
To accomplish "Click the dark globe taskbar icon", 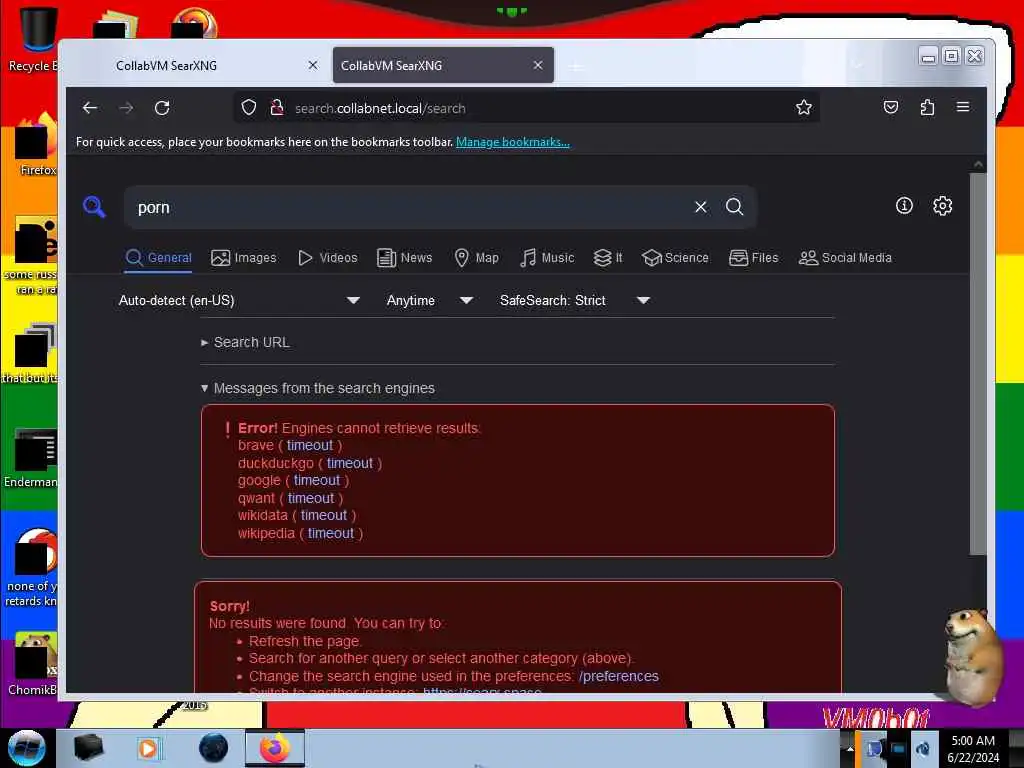I will [x=213, y=748].
